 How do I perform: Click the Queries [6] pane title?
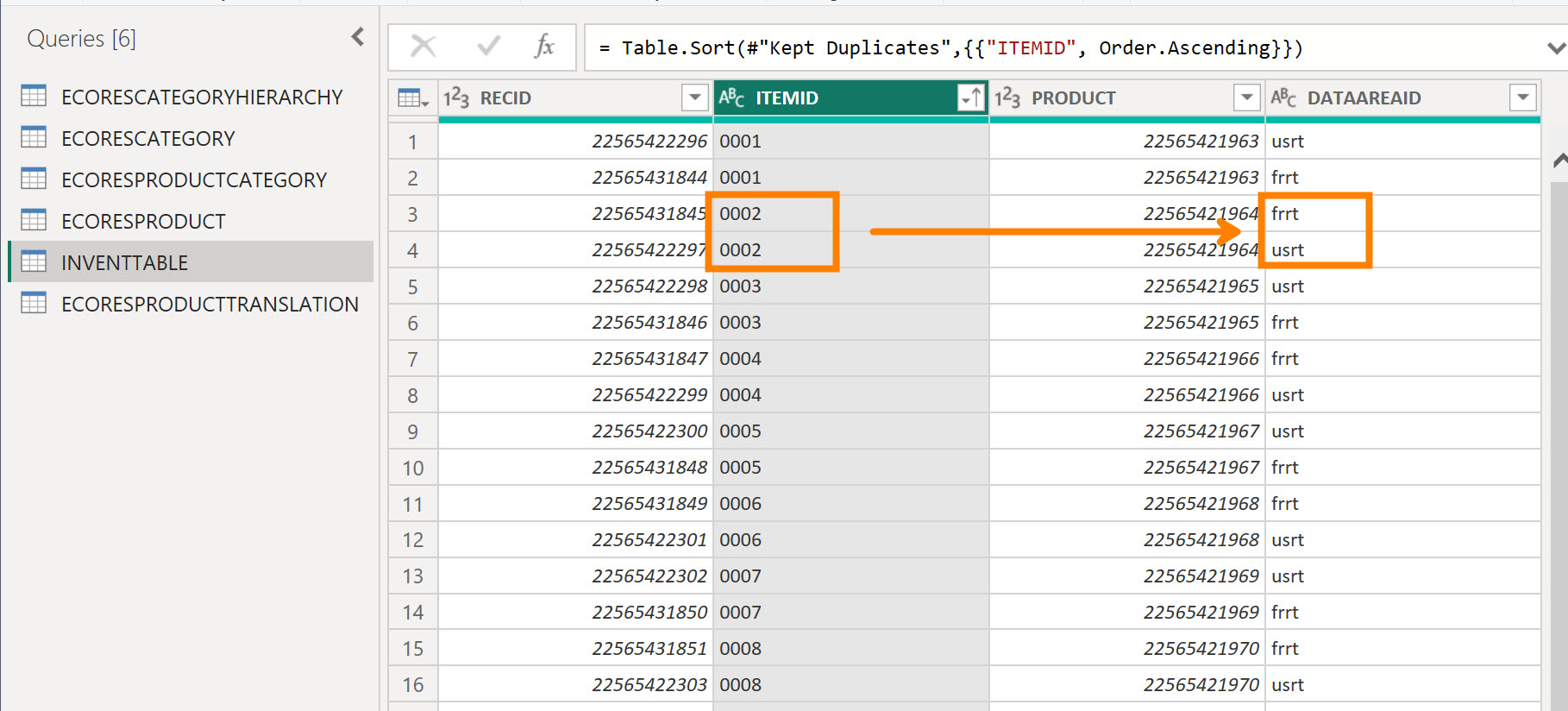81,39
